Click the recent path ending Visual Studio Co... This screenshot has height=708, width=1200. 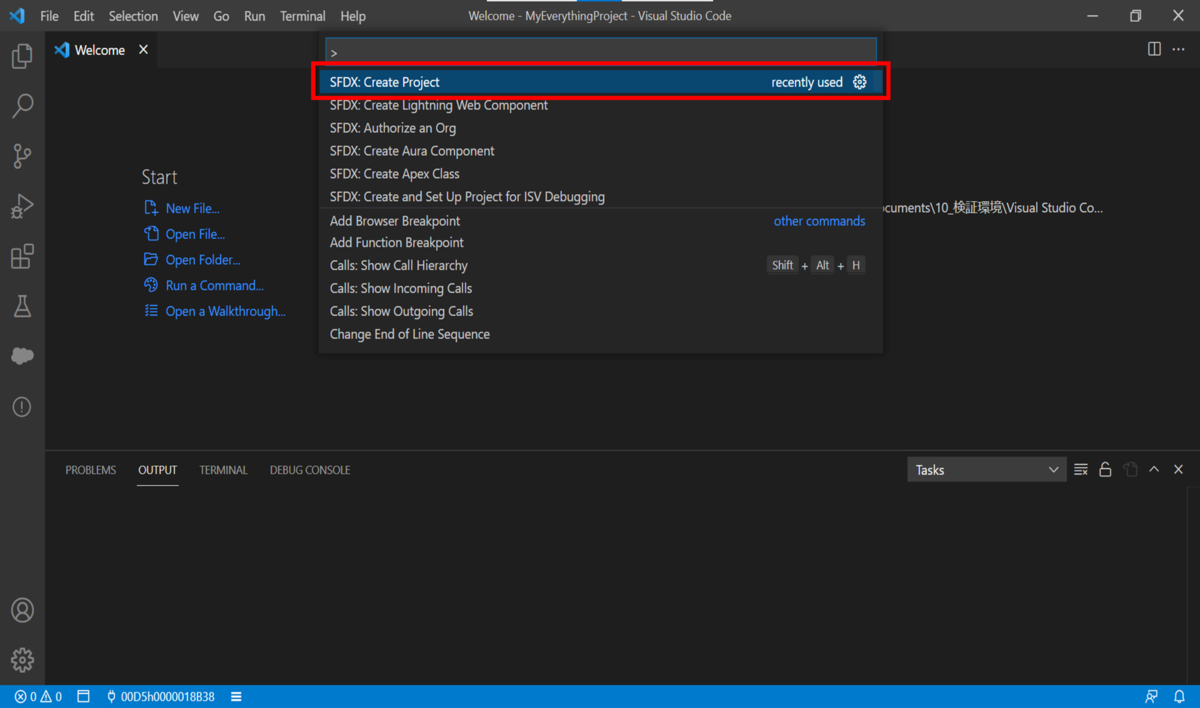993,208
